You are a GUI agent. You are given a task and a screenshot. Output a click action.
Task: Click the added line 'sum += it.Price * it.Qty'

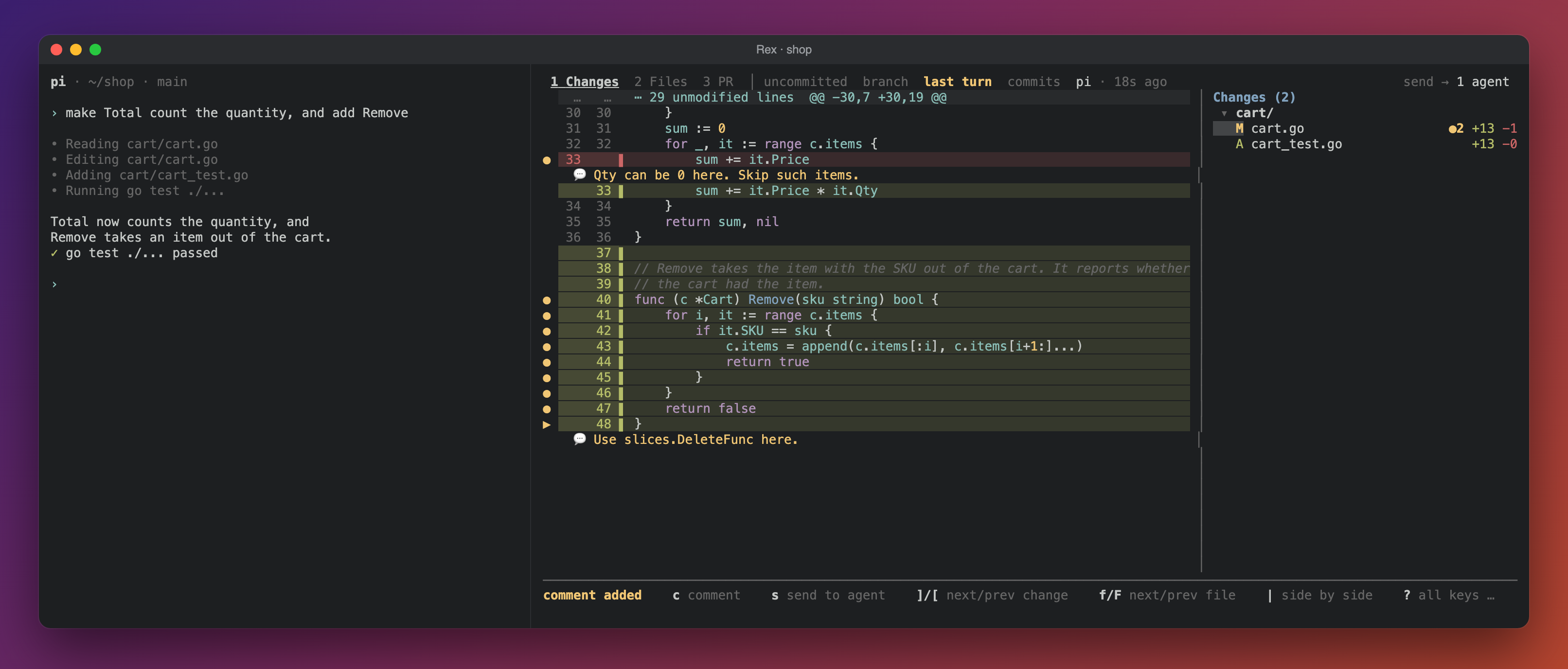coord(873,191)
